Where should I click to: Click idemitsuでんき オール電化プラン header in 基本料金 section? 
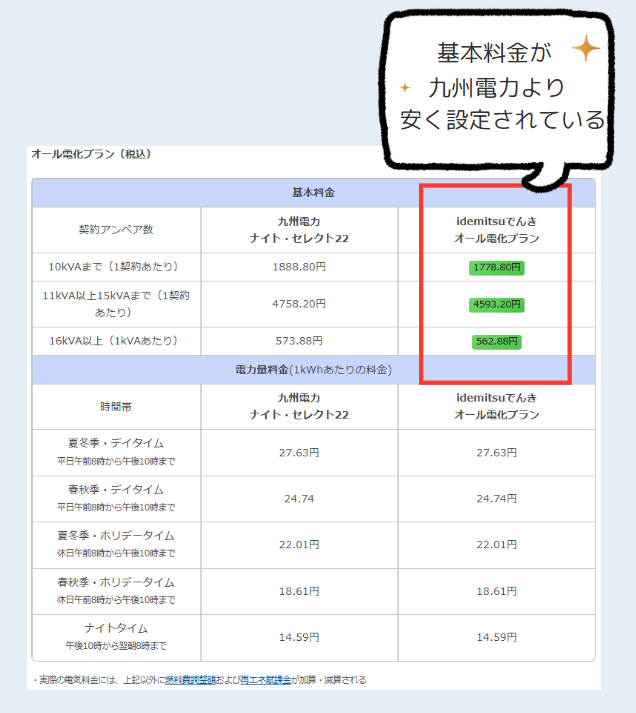pos(496,230)
